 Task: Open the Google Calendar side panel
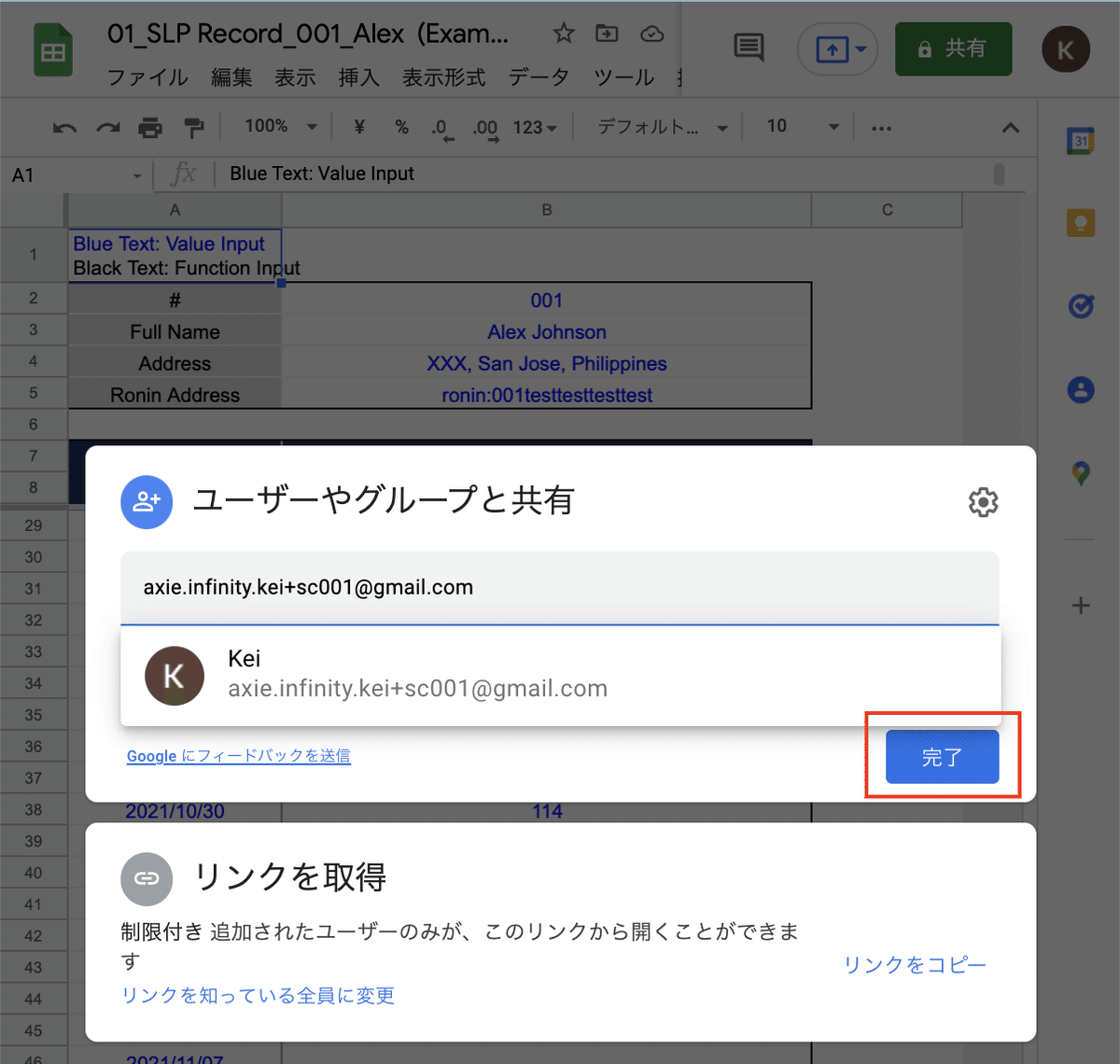click(1081, 141)
